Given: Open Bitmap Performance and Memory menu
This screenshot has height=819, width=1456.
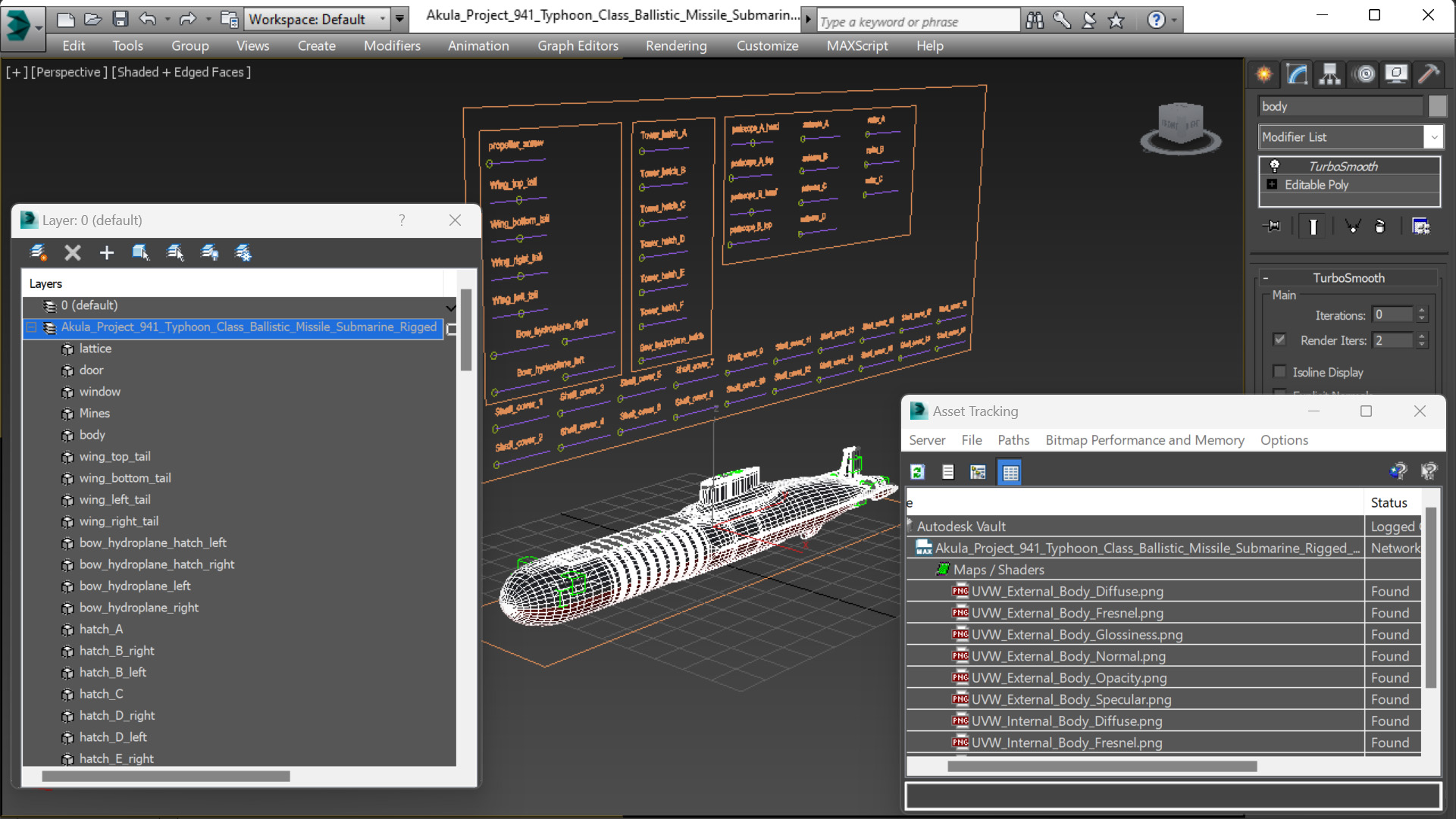Looking at the screenshot, I should [x=1144, y=440].
